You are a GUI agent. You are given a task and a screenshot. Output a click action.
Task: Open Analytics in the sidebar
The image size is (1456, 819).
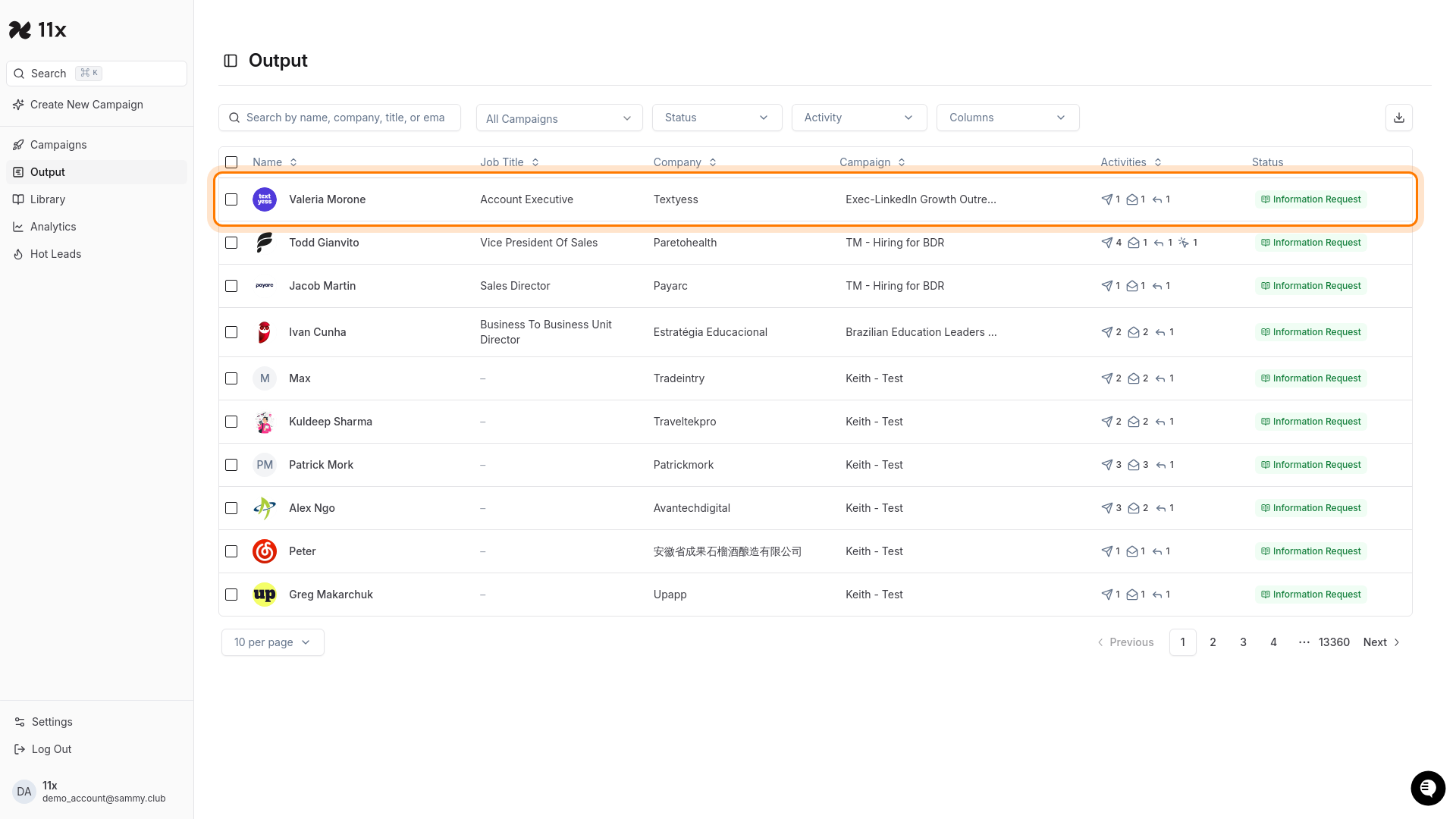[96, 227]
